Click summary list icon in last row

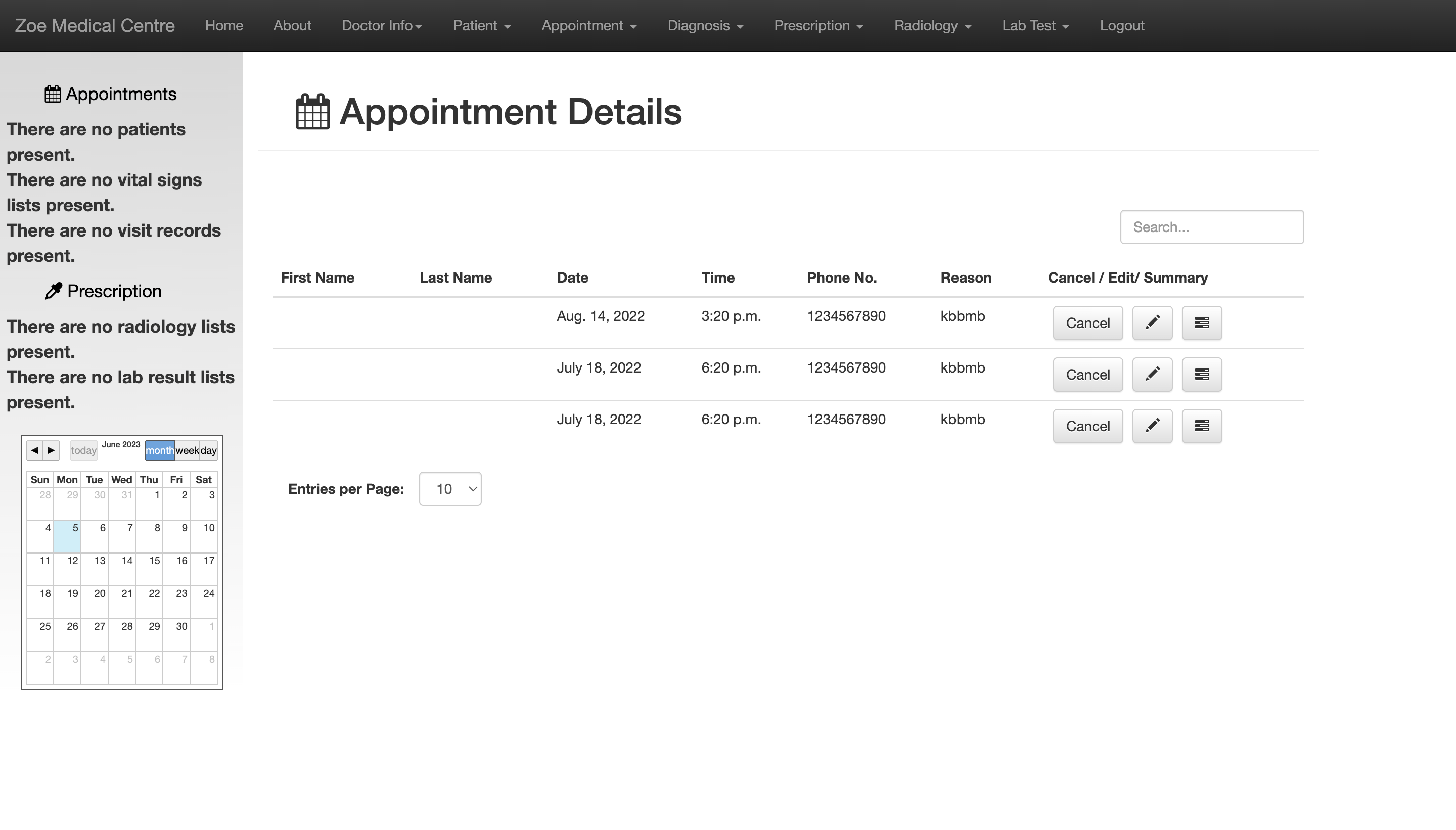[1201, 426]
